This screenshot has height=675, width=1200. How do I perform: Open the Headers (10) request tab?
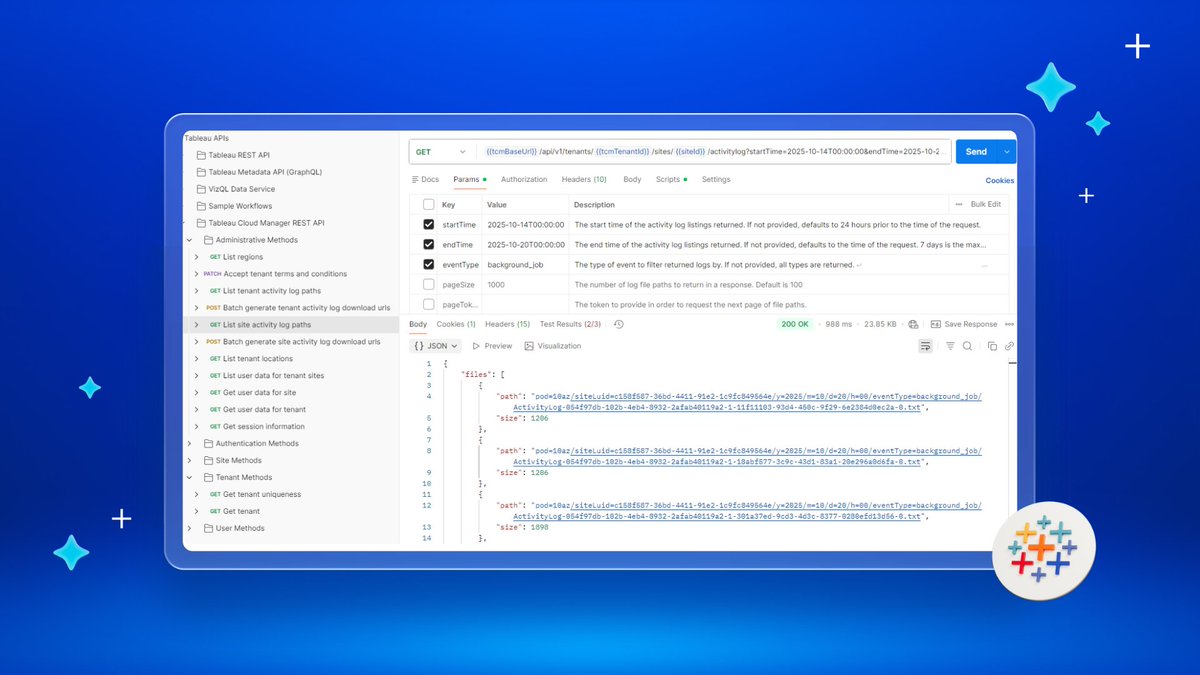584,180
